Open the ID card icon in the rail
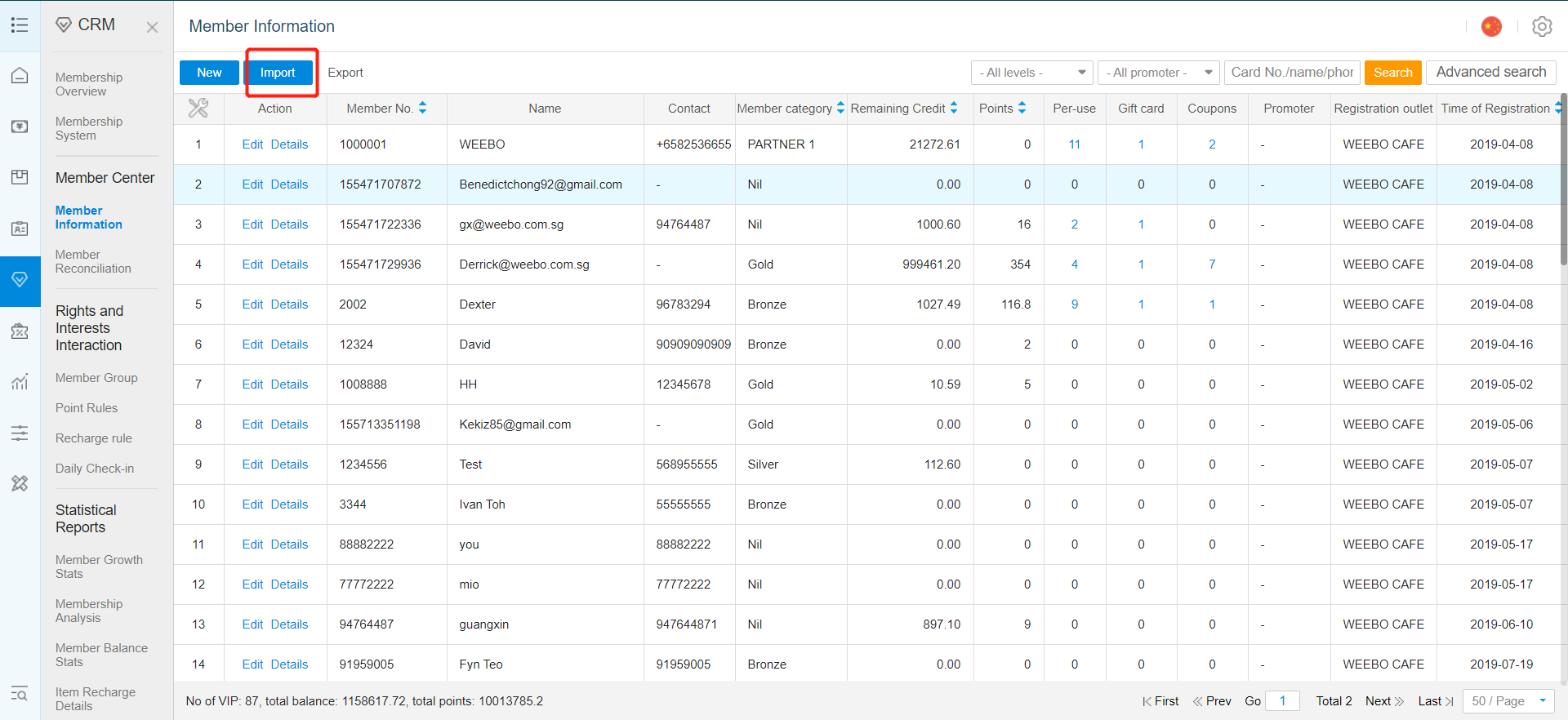The height and width of the screenshot is (720, 1568). 20,229
